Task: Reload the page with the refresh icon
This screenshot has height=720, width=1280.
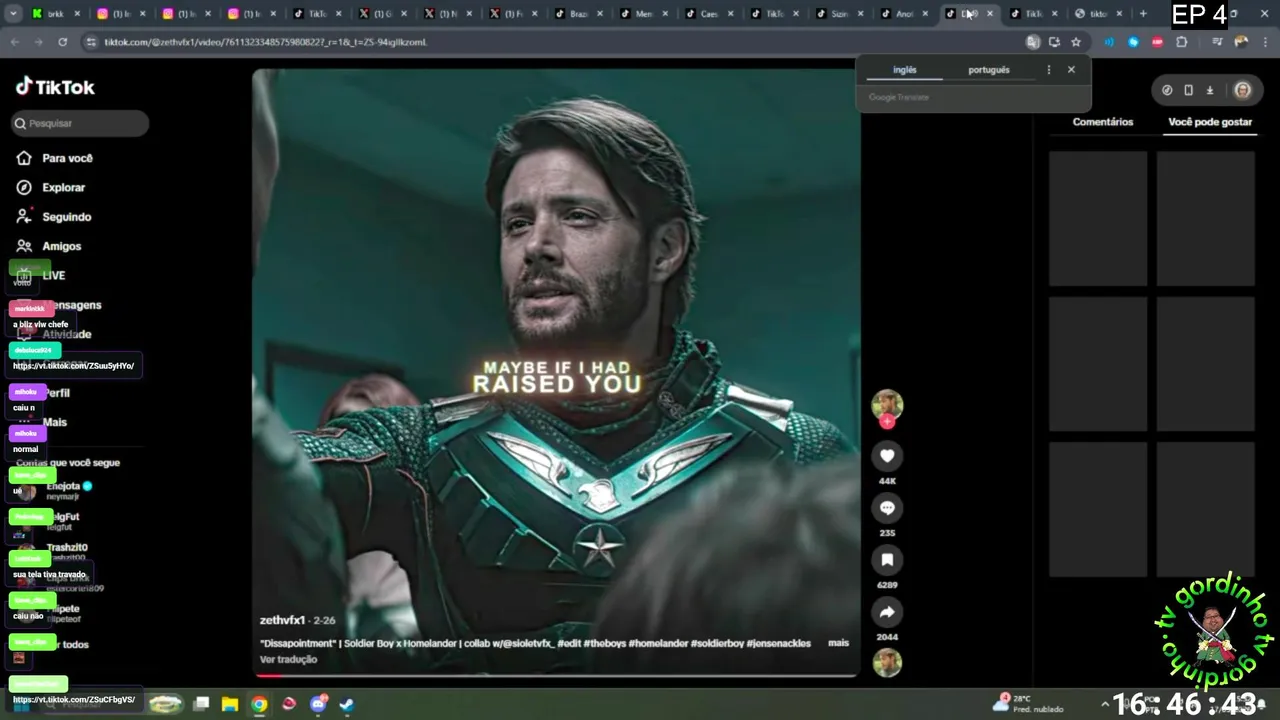Action: coord(62,42)
